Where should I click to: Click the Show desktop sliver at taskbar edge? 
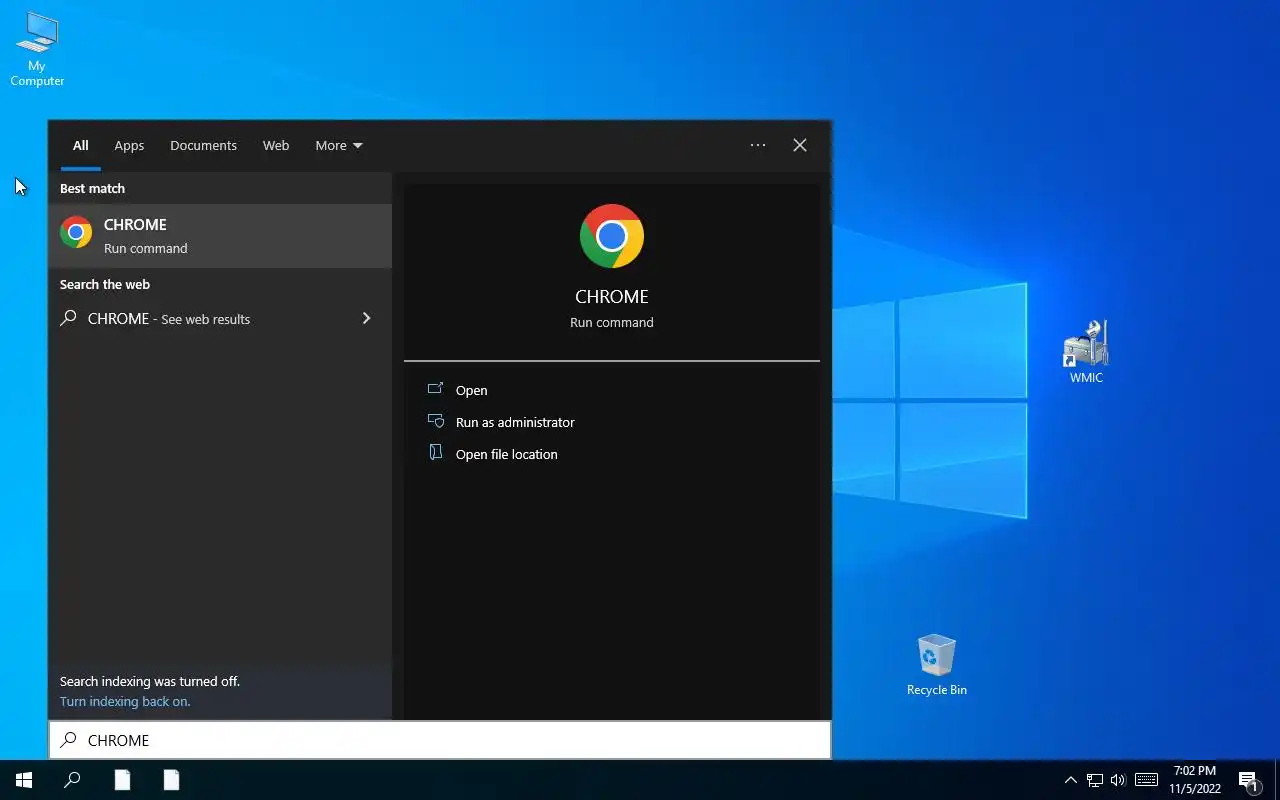click(1277, 780)
